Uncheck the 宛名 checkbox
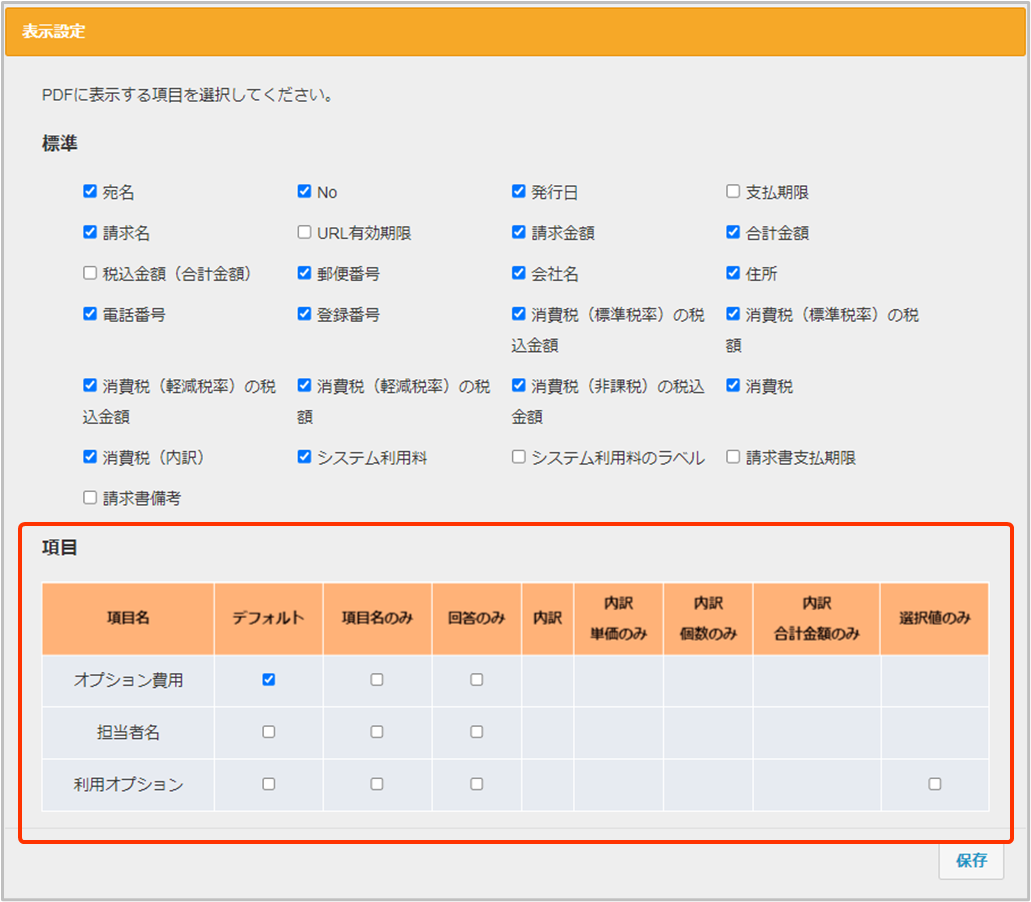1031x902 pixels. tap(90, 192)
